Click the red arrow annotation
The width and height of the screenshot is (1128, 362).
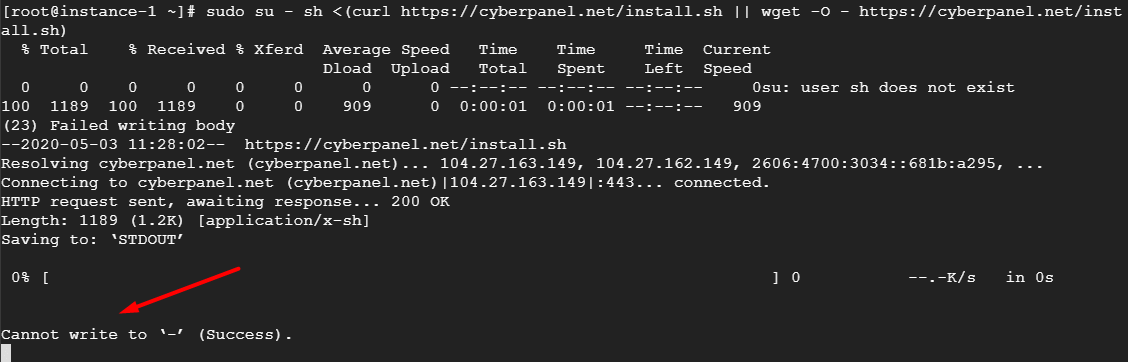pyautogui.click(x=180, y=290)
